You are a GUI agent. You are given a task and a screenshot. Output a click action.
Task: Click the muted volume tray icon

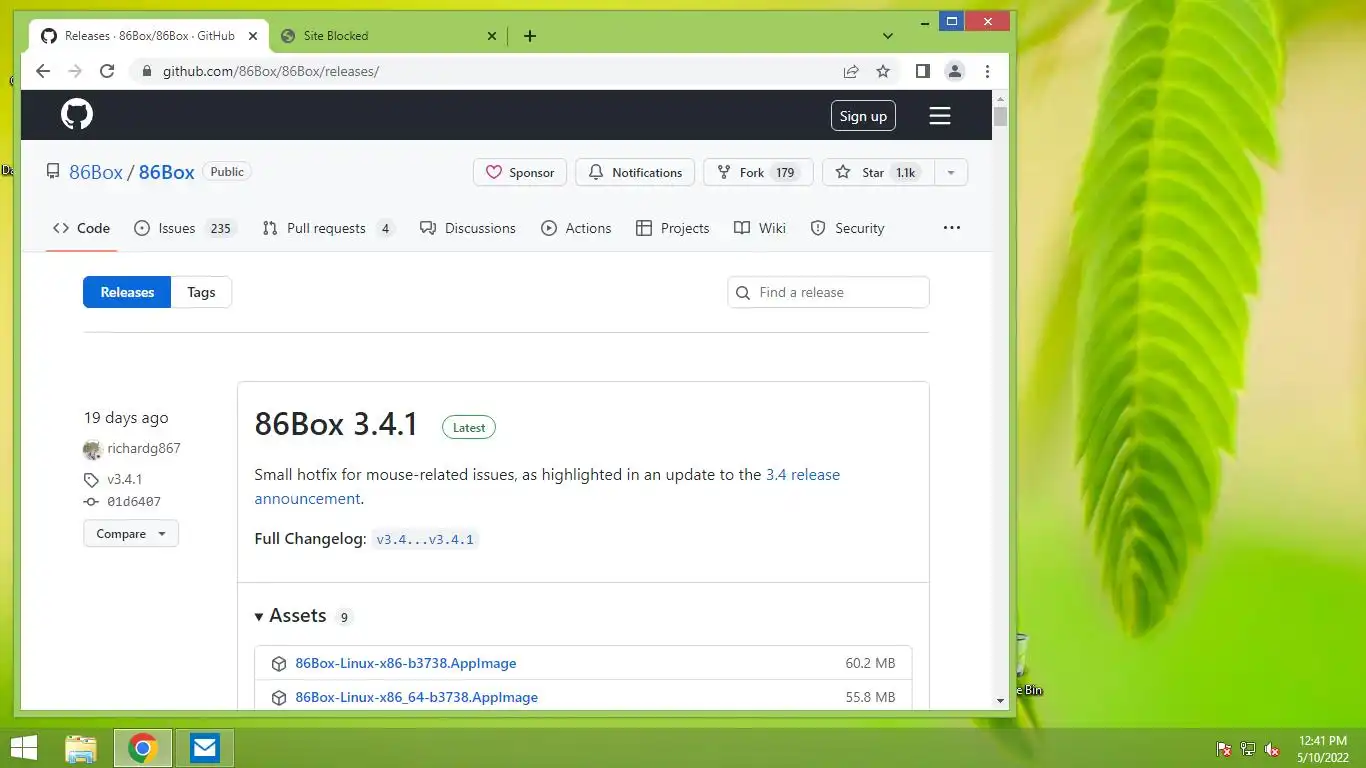pyautogui.click(x=1272, y=749)
